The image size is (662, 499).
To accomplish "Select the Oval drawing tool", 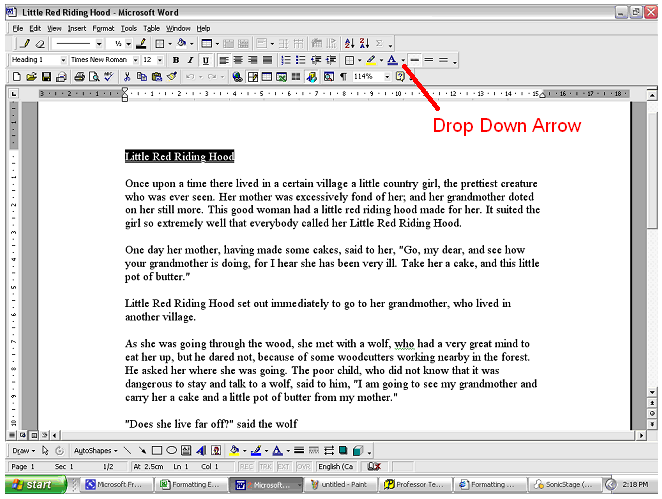I will coord(172,451).
